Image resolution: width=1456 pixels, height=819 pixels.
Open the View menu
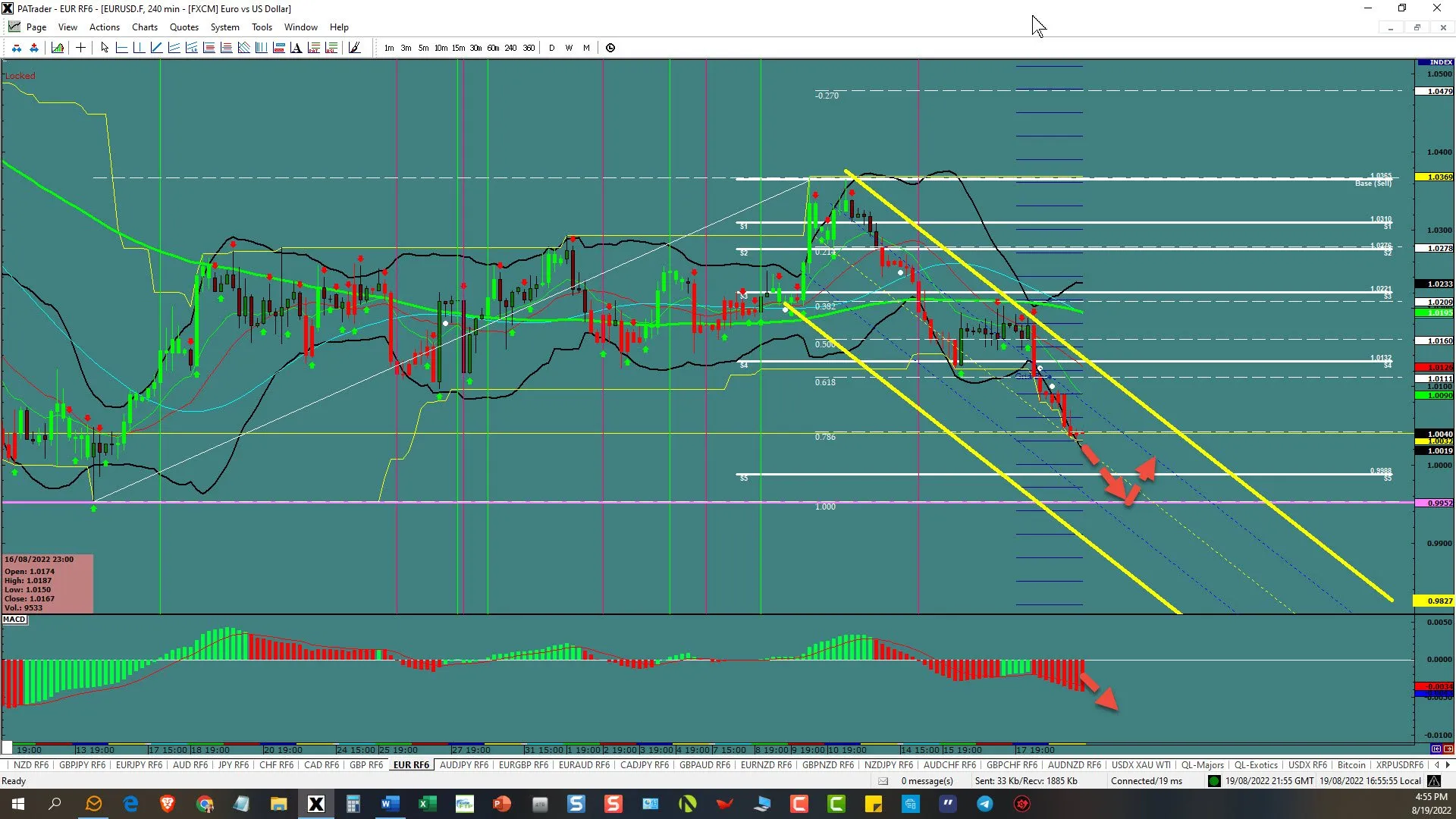(67, 27)
